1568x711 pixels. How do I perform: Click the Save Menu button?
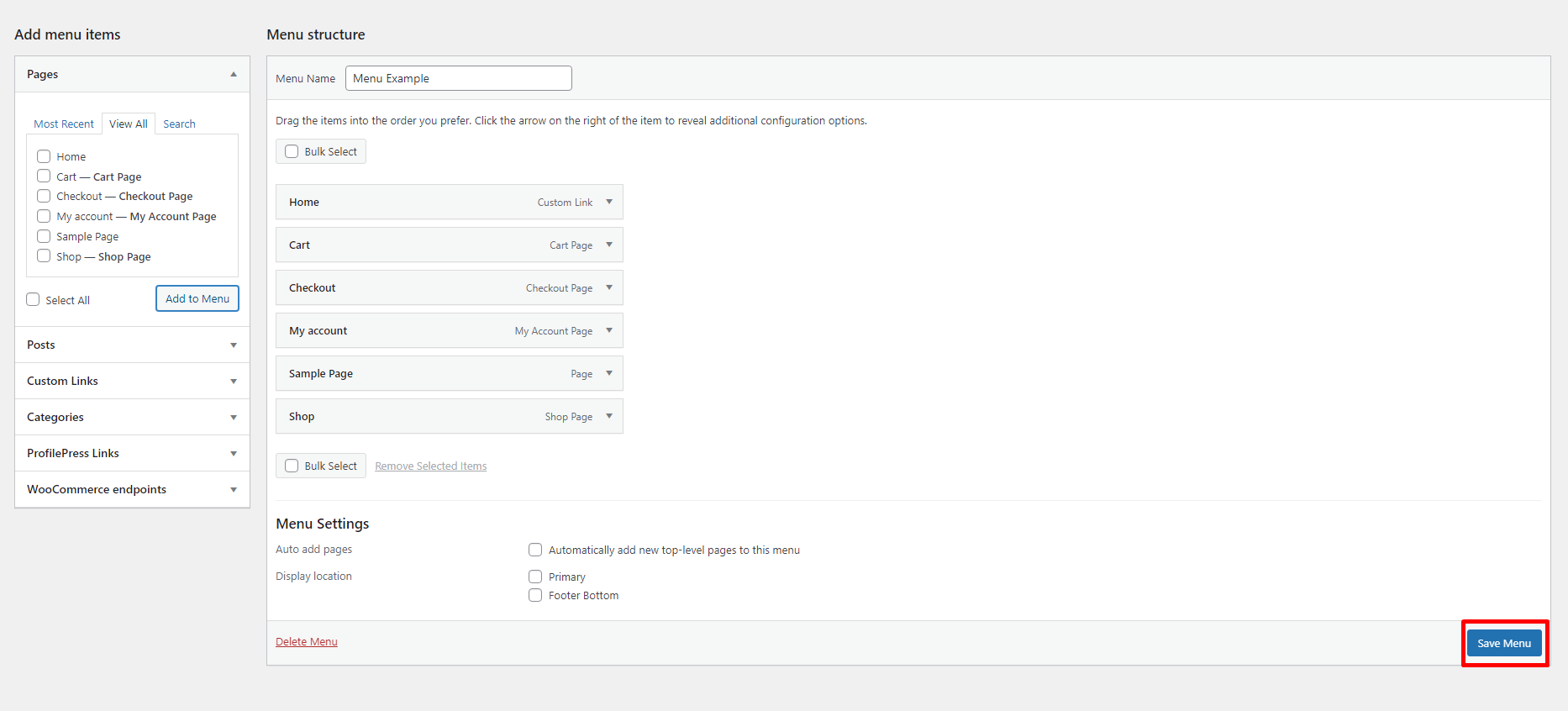[x=1504, y=643]
